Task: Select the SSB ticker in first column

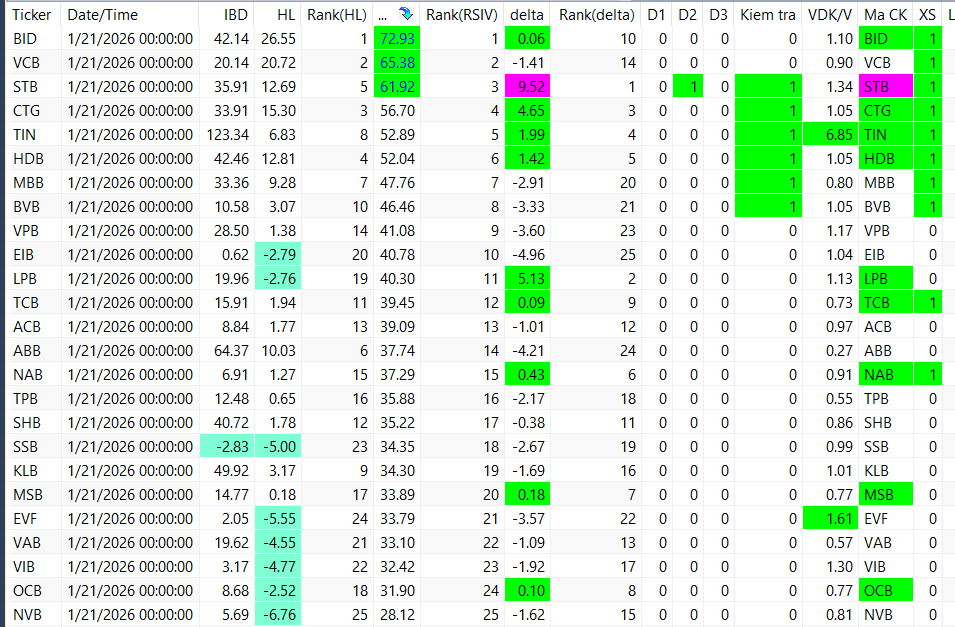Action: click(25, 447)
